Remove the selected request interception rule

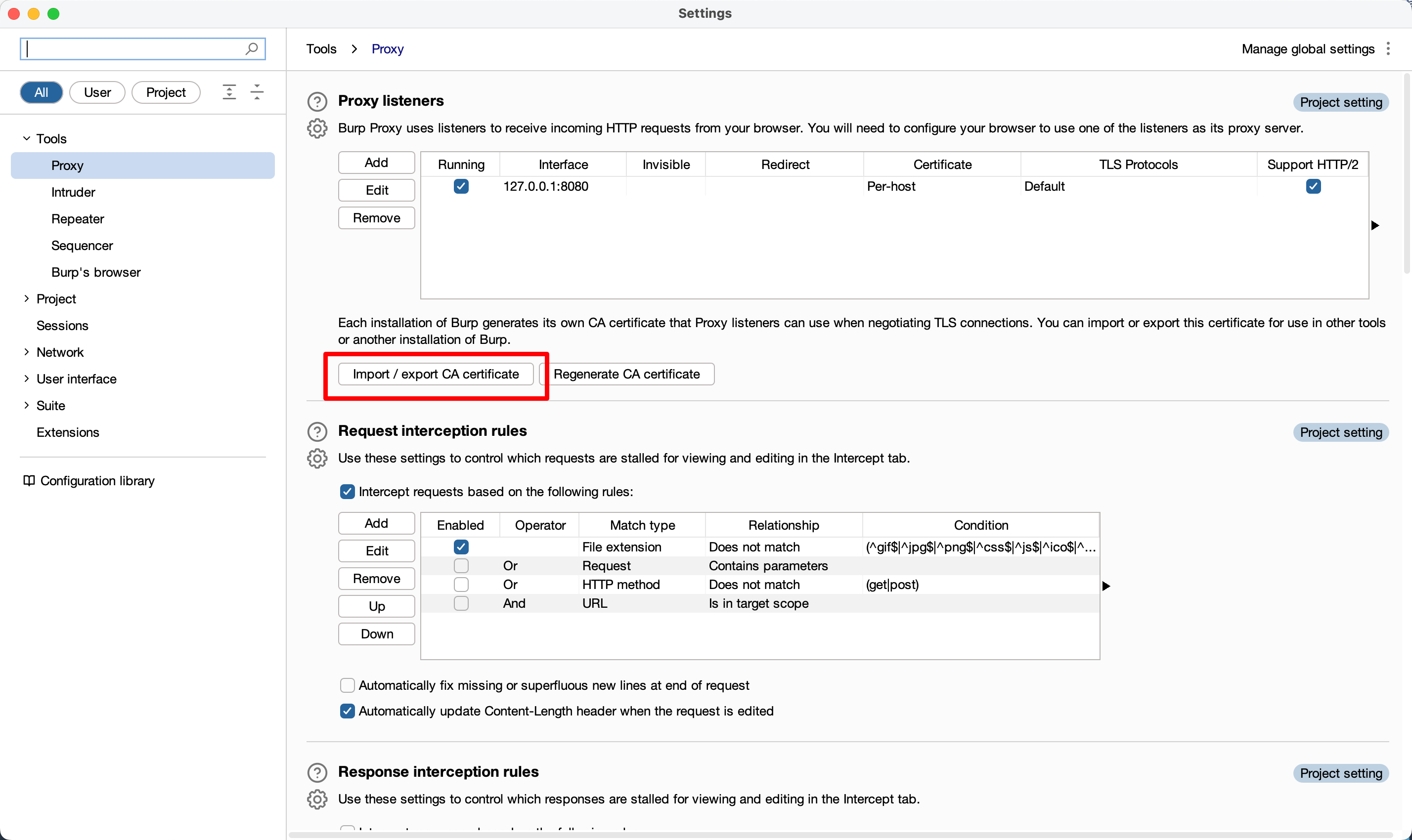coord(377,579)
